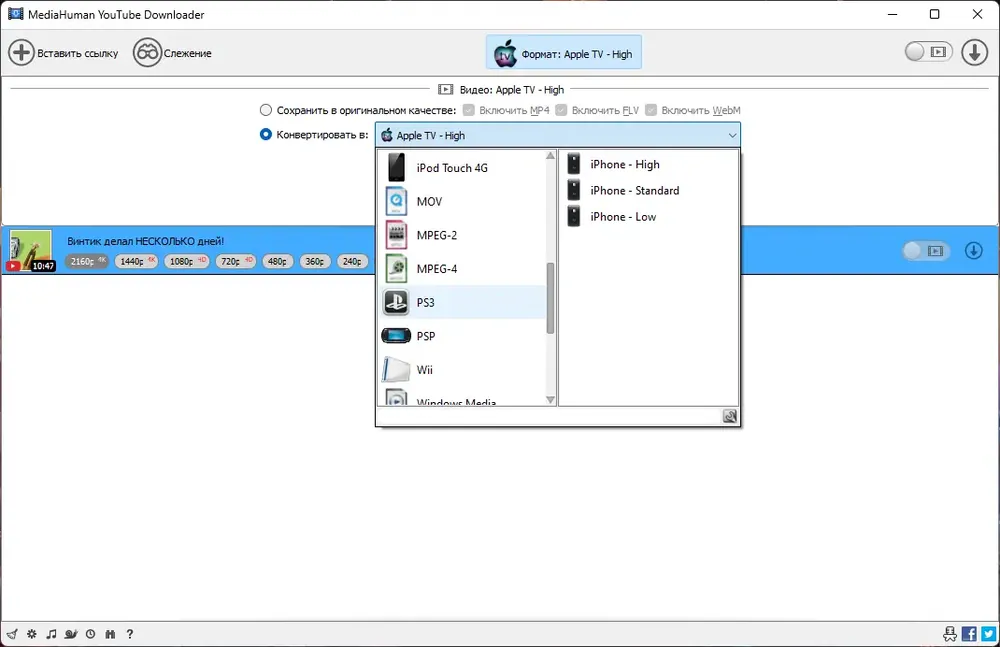The height and width of the screenshot is (647, 1000).
Task: Choose MPEG-4 in the format list
Action: click(462, 269)
